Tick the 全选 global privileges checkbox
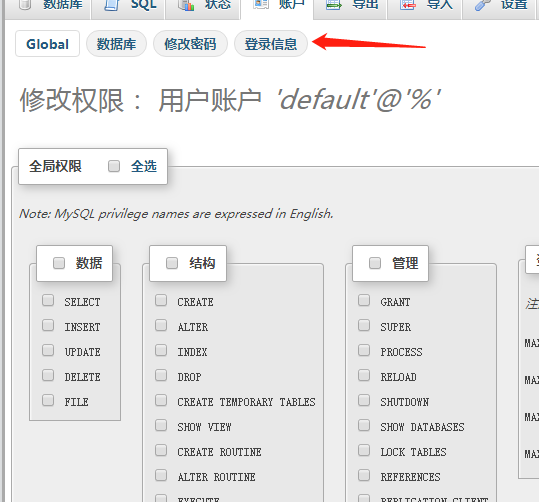This screenshot has height=502, width=539. 114,166
